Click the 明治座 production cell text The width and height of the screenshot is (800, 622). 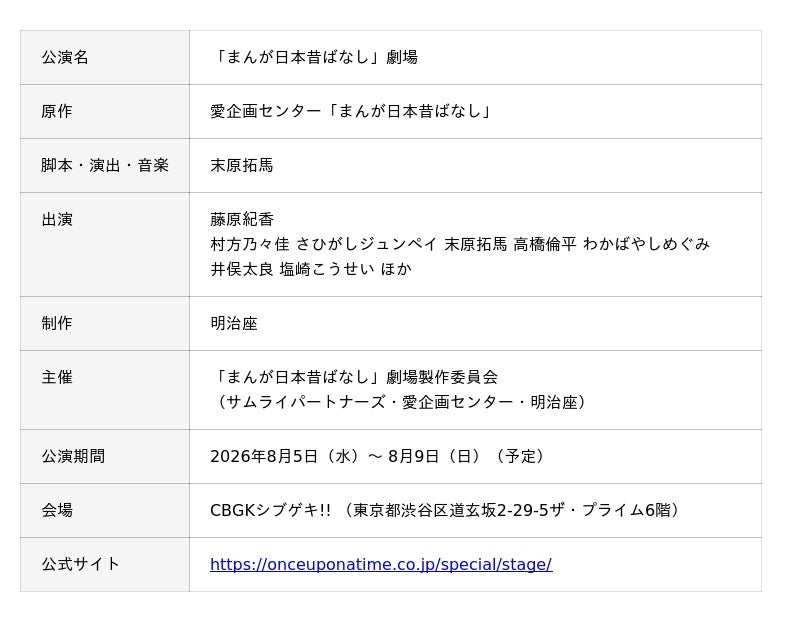(x=234, y=323)
